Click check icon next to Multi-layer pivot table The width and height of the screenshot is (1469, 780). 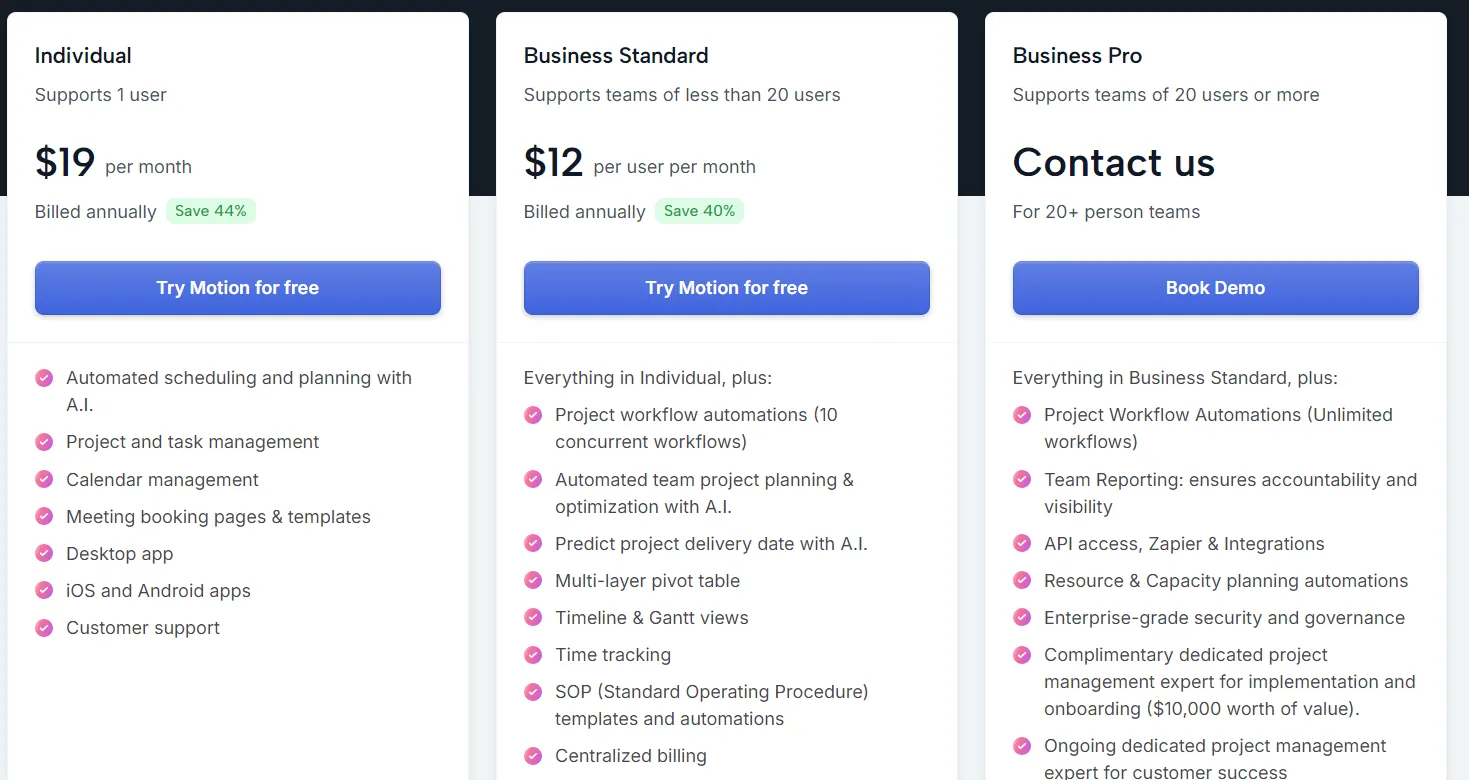533,581
